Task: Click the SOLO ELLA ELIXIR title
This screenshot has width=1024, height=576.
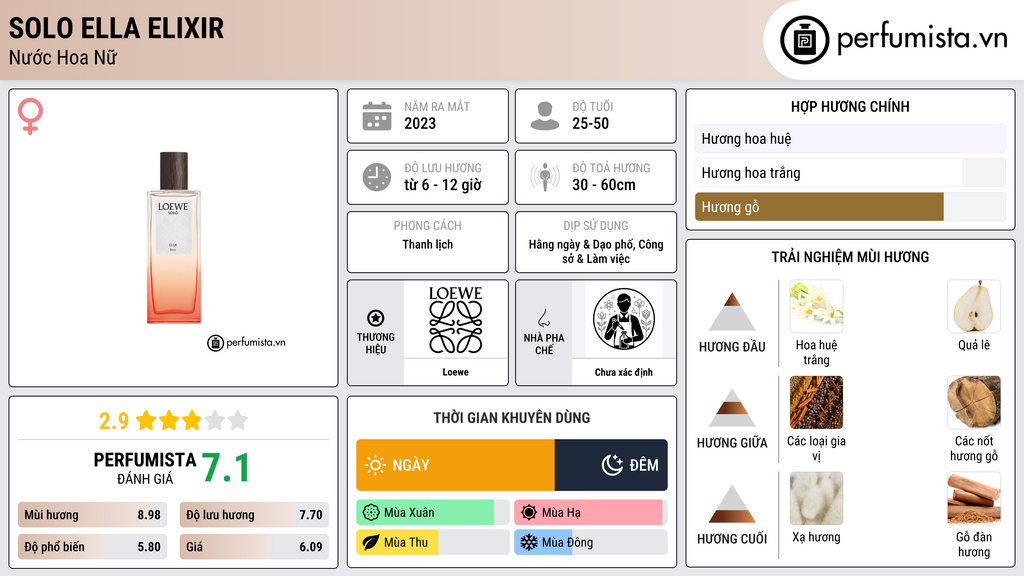Action: click(116, 28)
